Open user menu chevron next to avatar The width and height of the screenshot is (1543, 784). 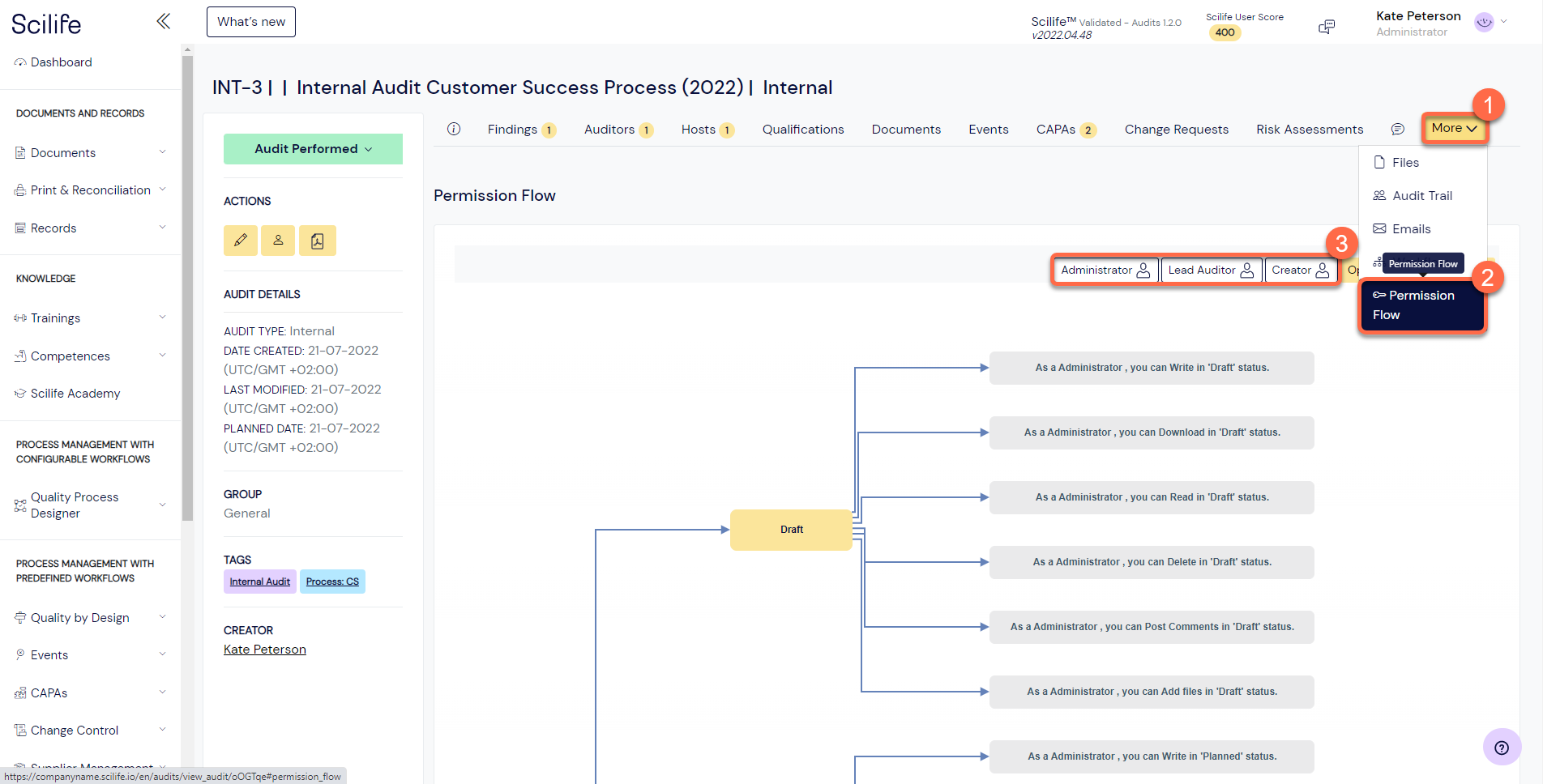pos(1504,22)
